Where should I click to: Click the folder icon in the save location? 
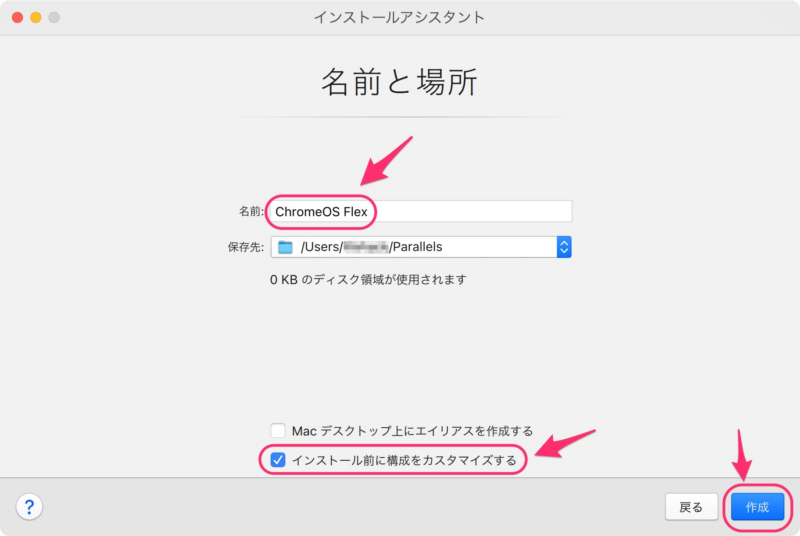tap(285, 247)
